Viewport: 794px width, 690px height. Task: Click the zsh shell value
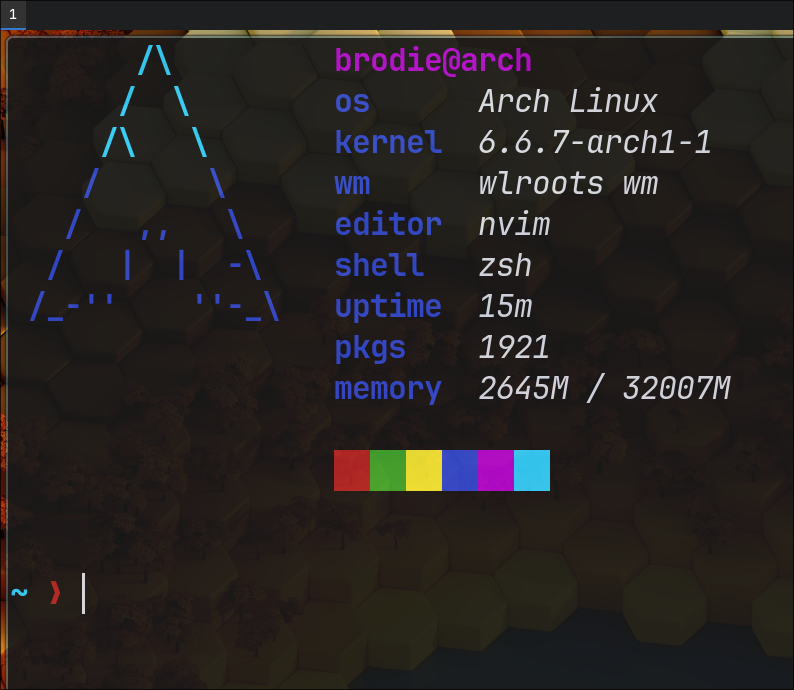click(x=505, y=266)
